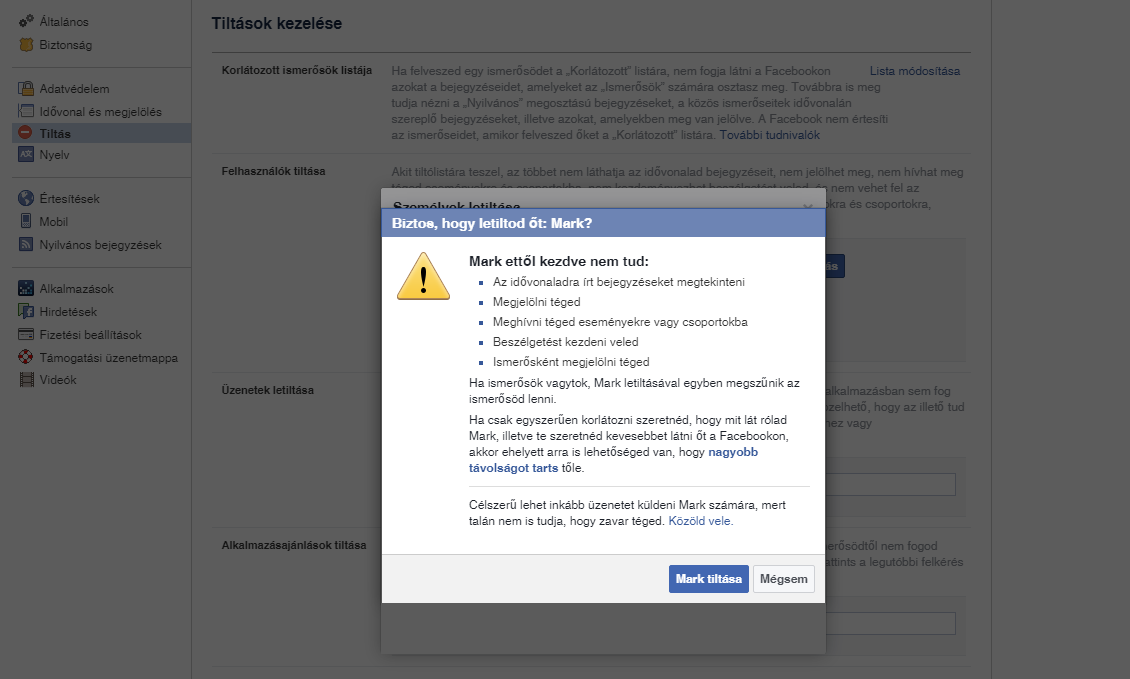Open Nyilvános bejegyzések settings
The width and height of the screenshot is (1130, 679).
coord(100,244)
